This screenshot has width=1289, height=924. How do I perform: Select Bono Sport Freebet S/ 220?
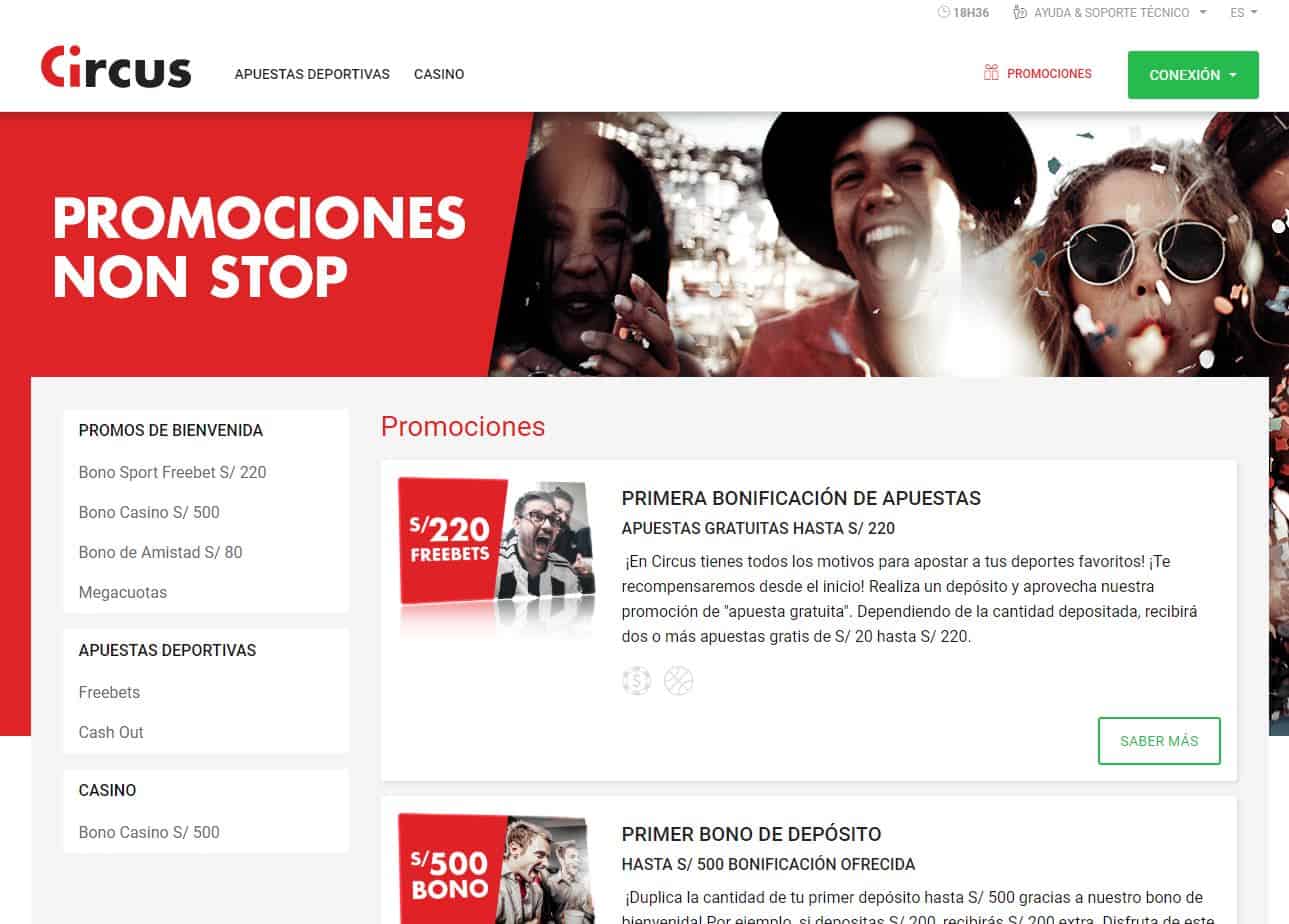[x=173, y=472]
